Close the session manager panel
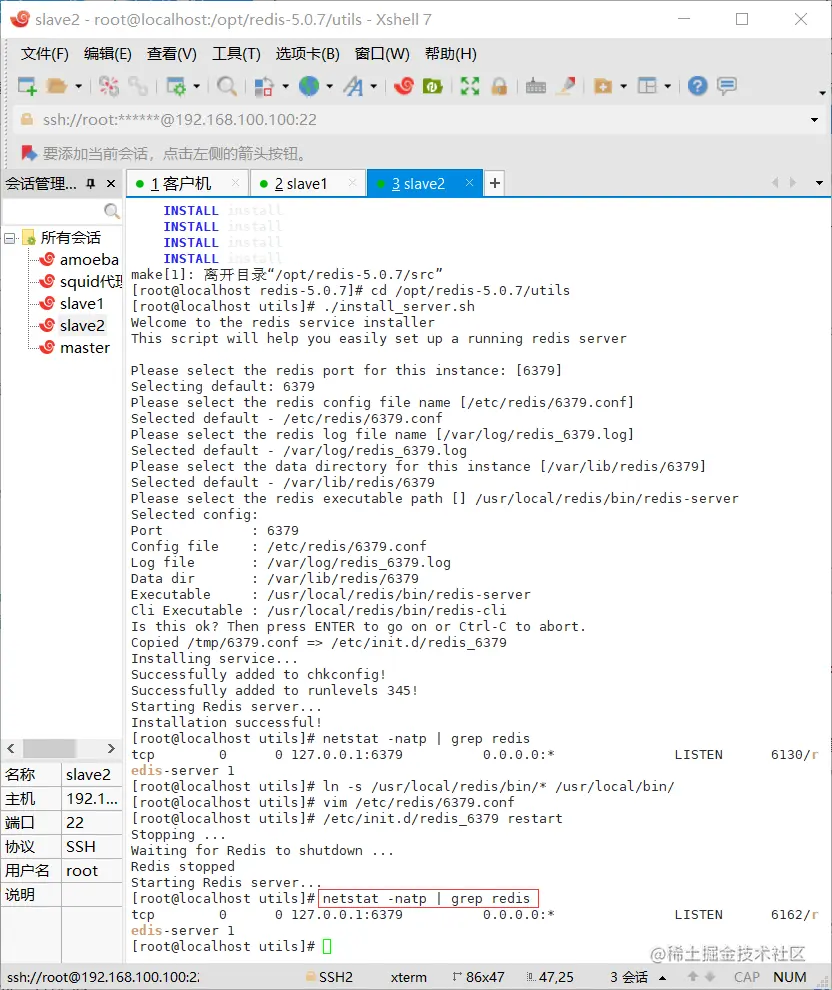This screenshot has width=832, height=990. pos(111,184)
